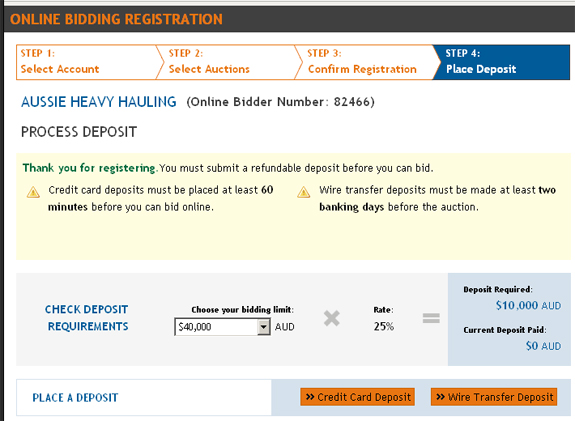575x421 pixels.
Task: Click the Credit Card Deposit button
Action: point(358,397)
